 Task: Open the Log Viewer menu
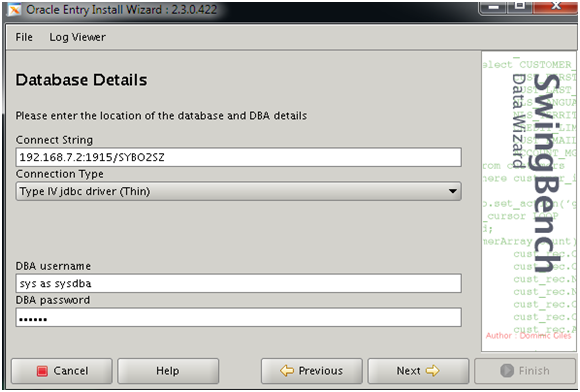point(77,37)
